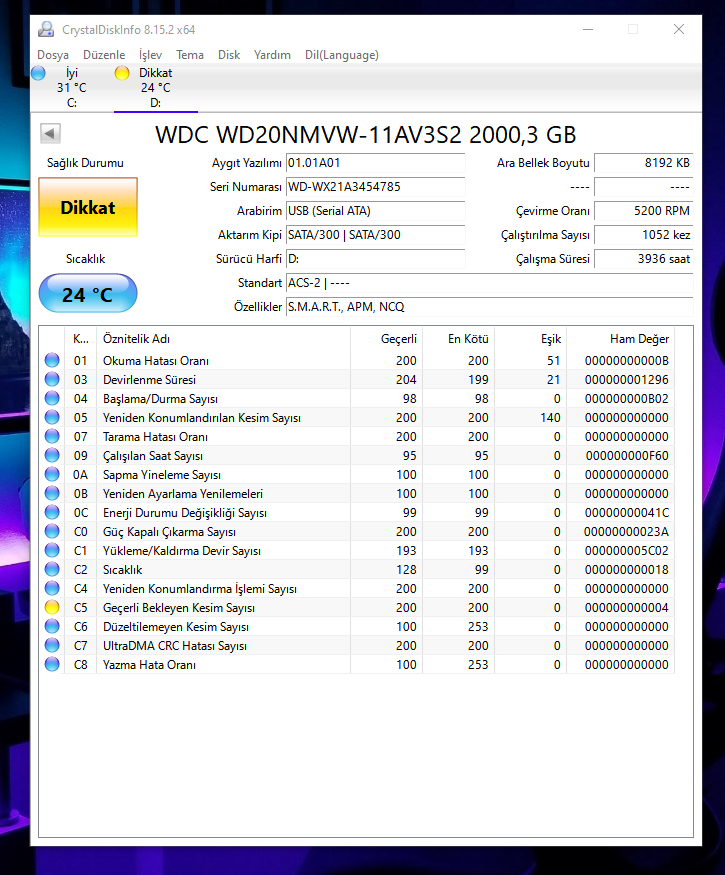This screenshot has height=875, width=725.
Task: Click the Çalışma Süresi value 3936 saat
Action: click(x=644, y=259)
